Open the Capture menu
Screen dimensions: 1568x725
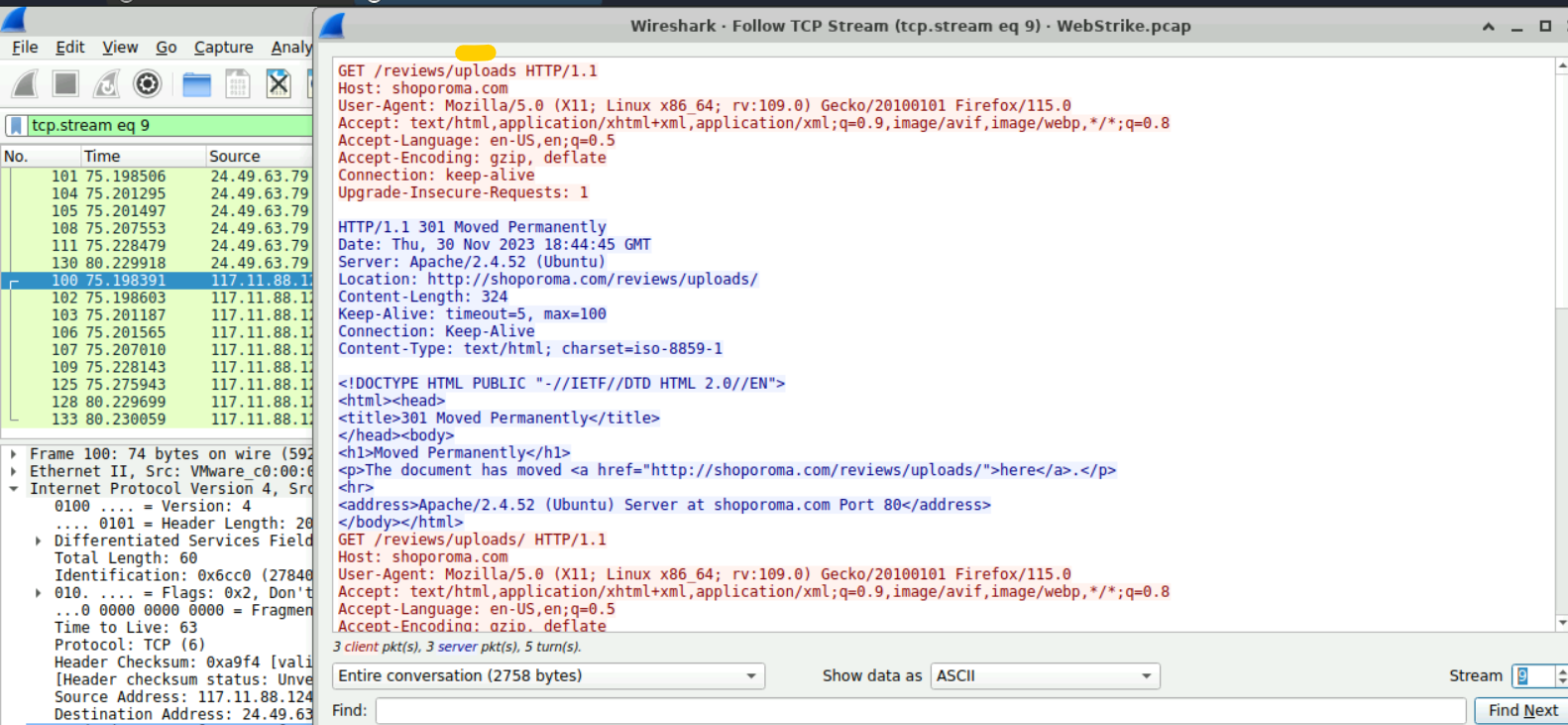[x=223, y=47]
